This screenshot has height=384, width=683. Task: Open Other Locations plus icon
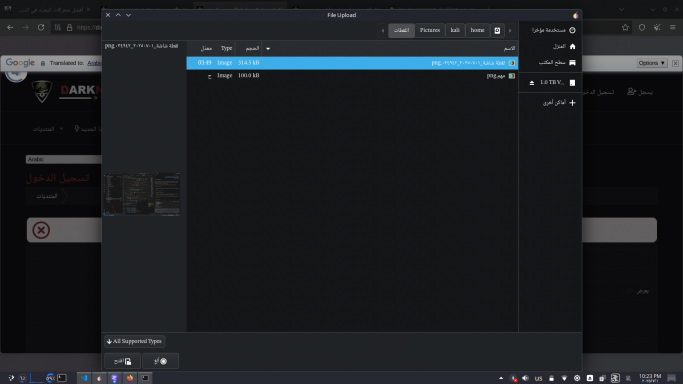[x=572, y=103]
